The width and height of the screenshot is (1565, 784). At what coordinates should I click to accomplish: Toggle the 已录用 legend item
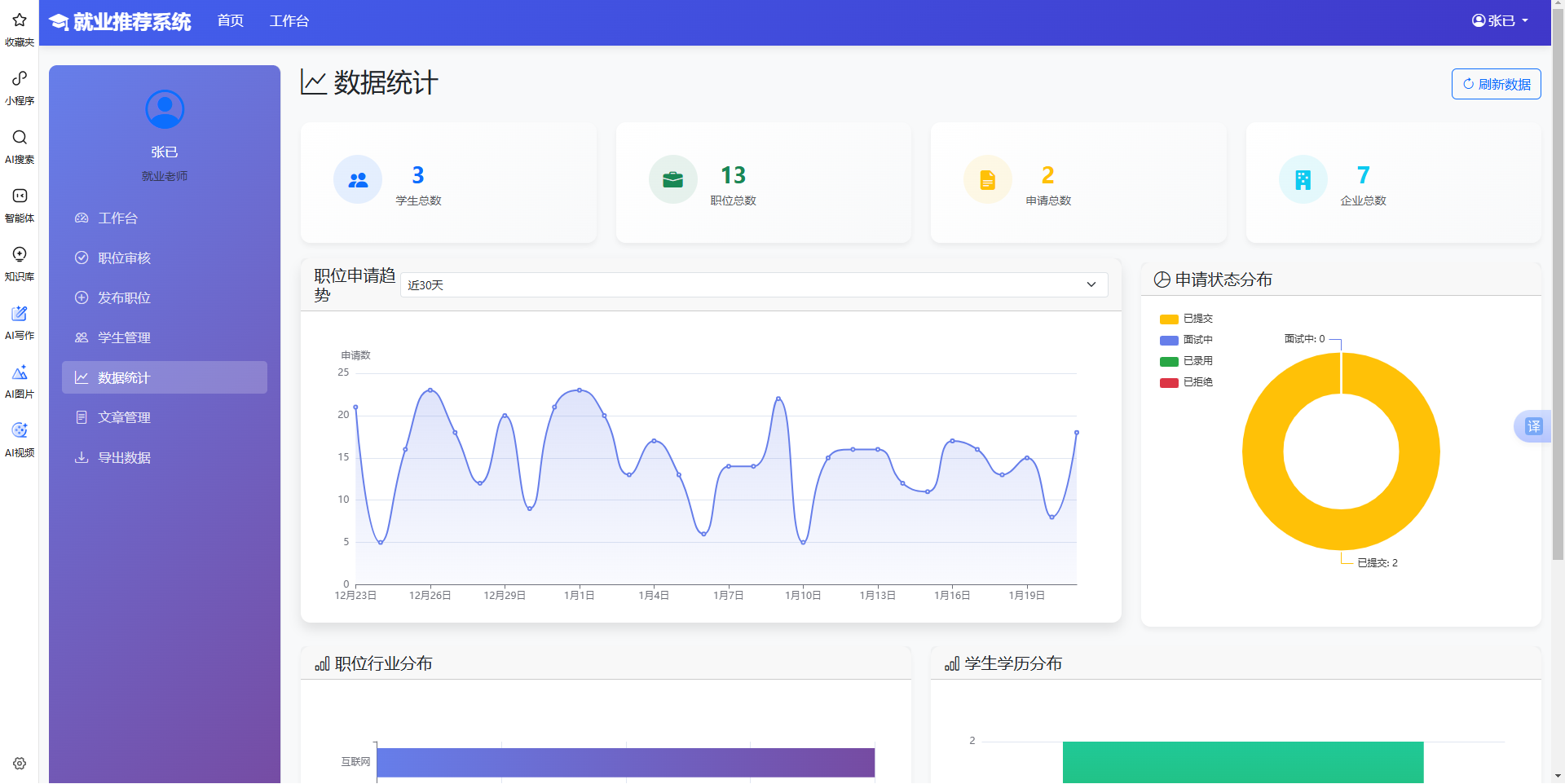[1188, 361]
